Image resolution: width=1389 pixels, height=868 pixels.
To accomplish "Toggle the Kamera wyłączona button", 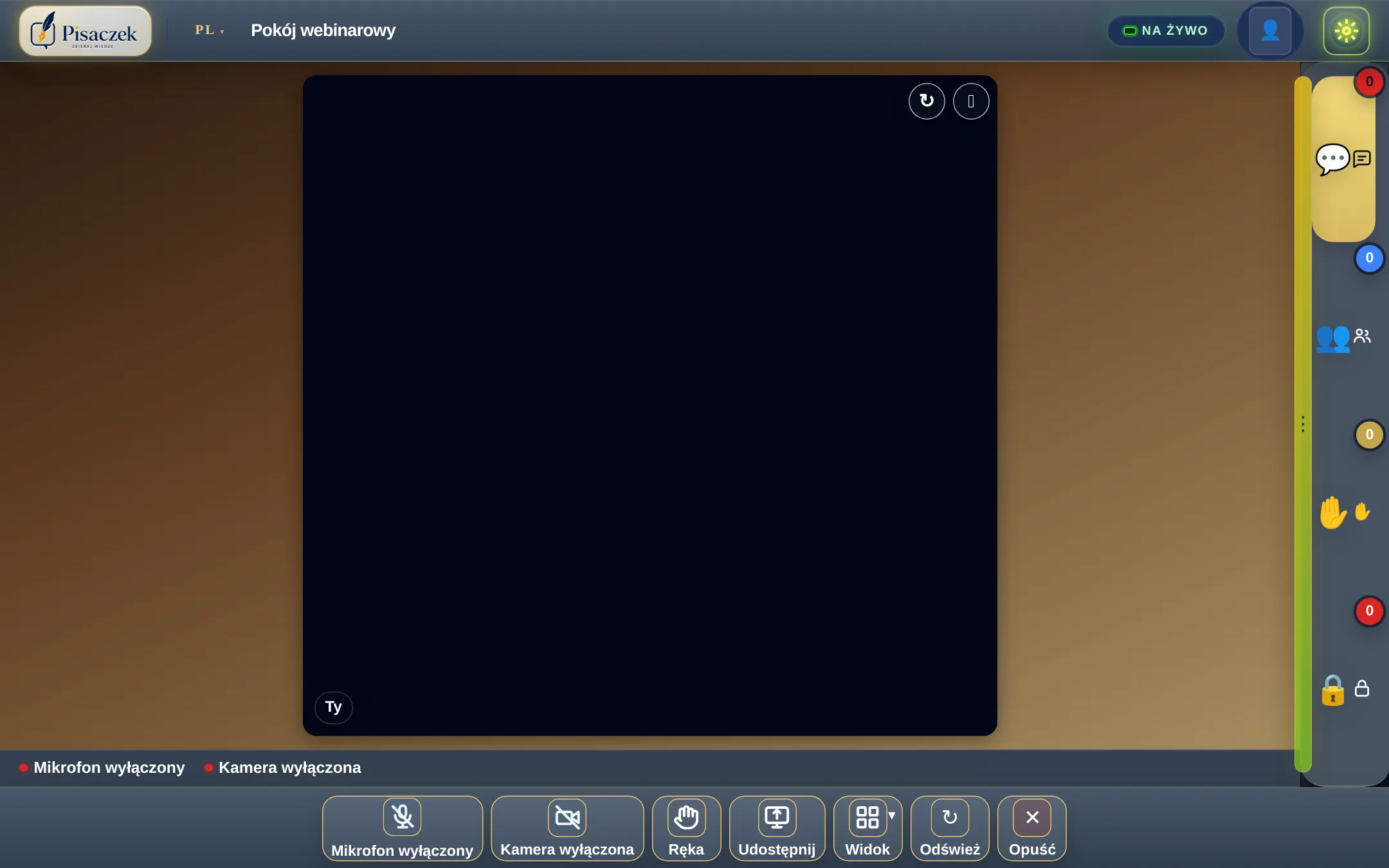I will [567, 829].
